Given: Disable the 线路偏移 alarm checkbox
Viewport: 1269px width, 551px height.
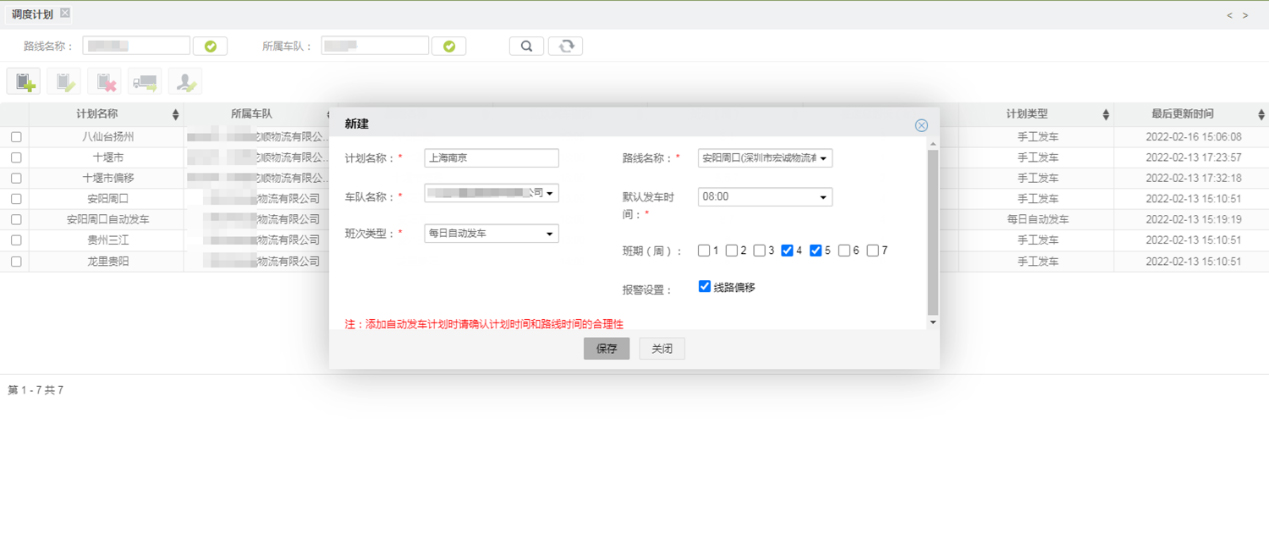Looking at the screenshot, I should pyautogui.click(x=704, y=287).
